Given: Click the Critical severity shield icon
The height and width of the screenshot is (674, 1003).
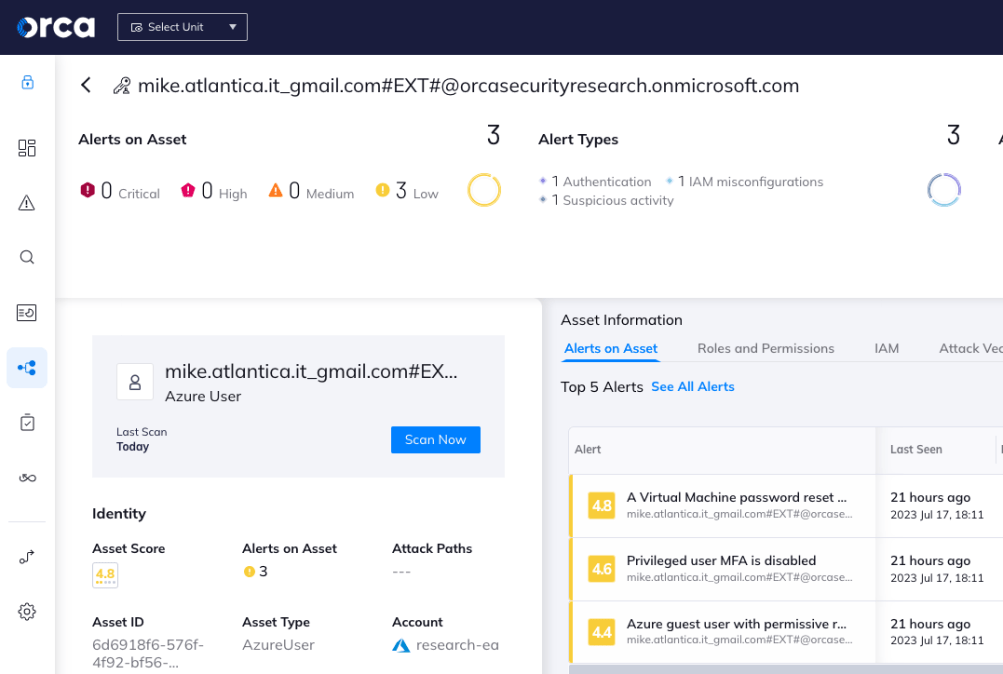Looking at the screenshot, I should [88, 190].
